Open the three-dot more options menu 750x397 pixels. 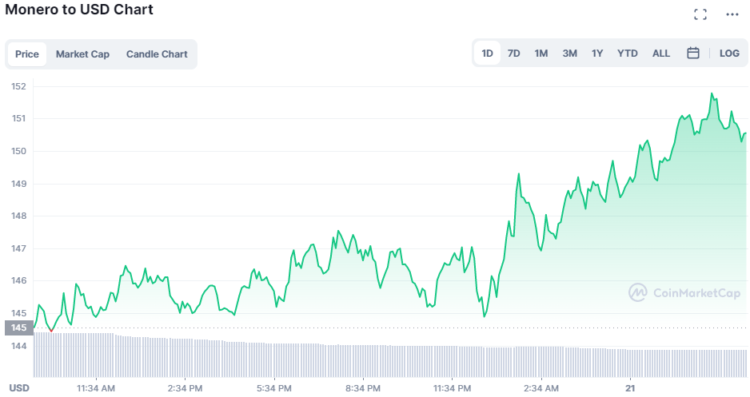[x=732, y=14]
